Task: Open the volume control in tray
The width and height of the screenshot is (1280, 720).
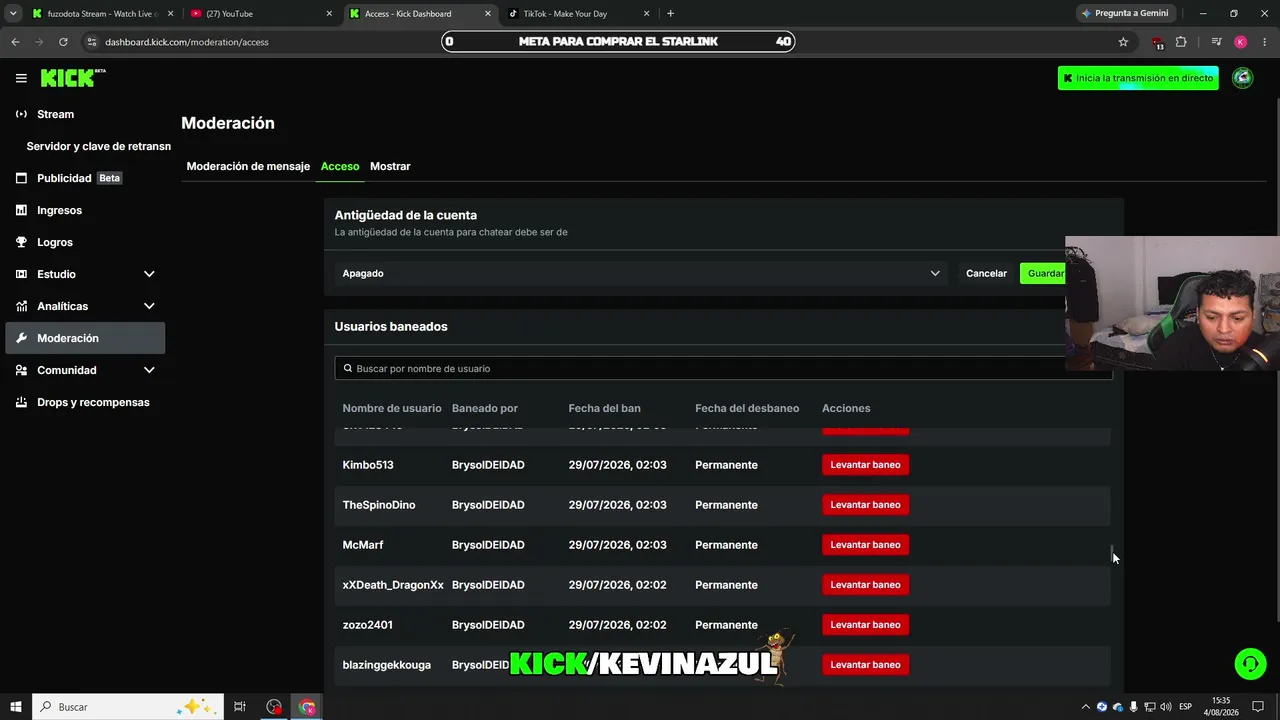Action: [1166, 707]
